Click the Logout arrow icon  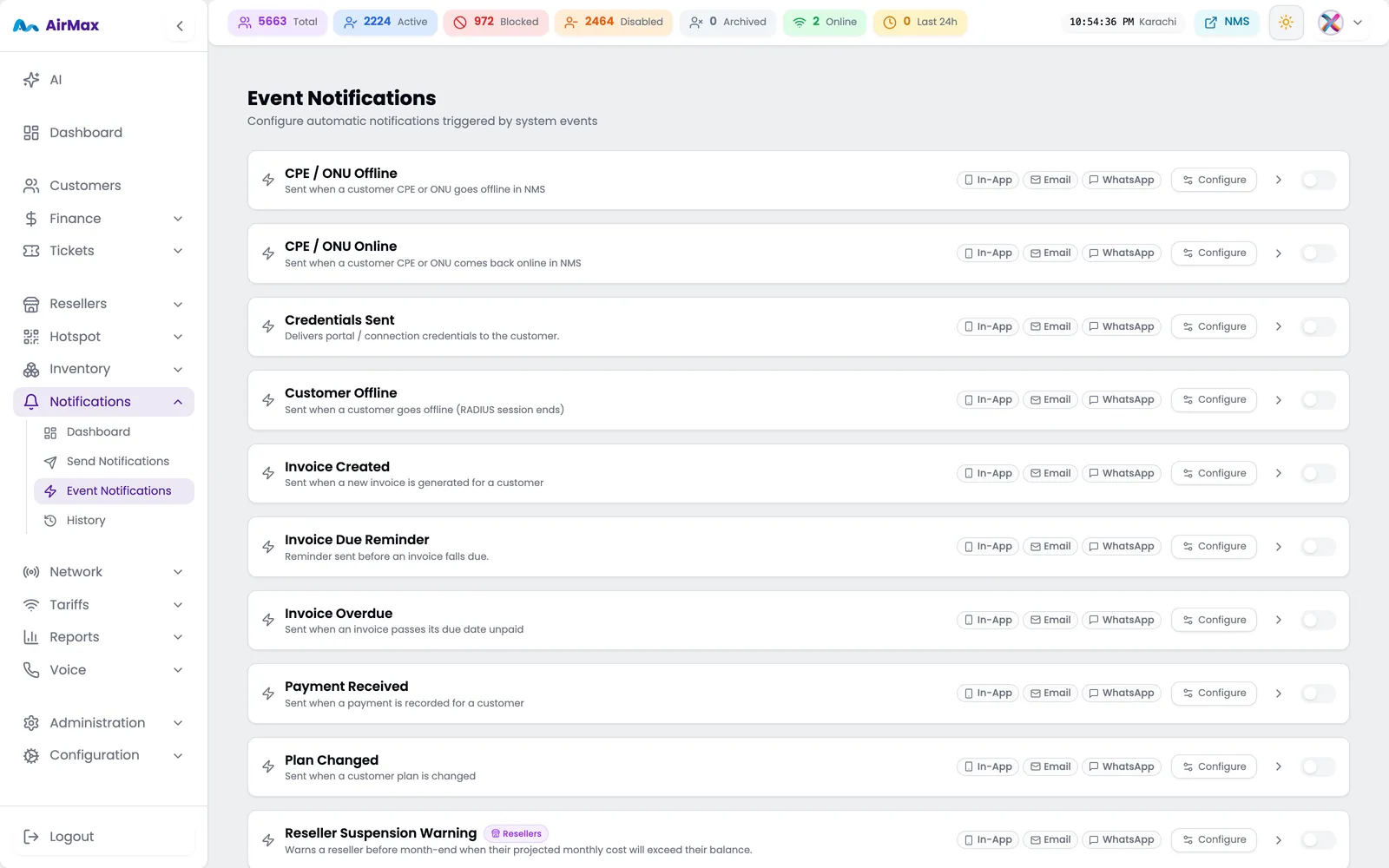[31, 837]
